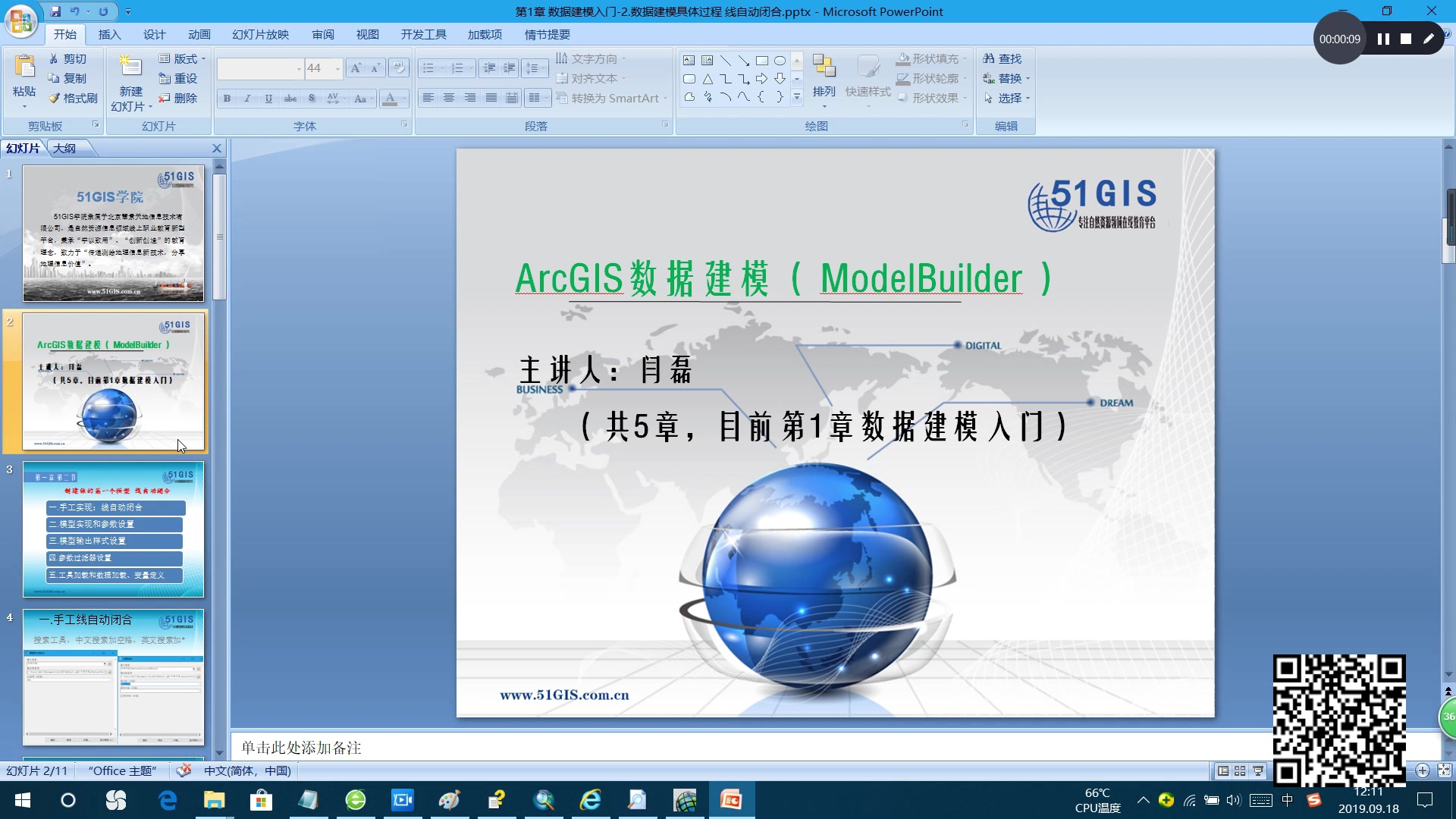Select the rectangle shape
This screenshot has width=1456, height=819.
761,60
